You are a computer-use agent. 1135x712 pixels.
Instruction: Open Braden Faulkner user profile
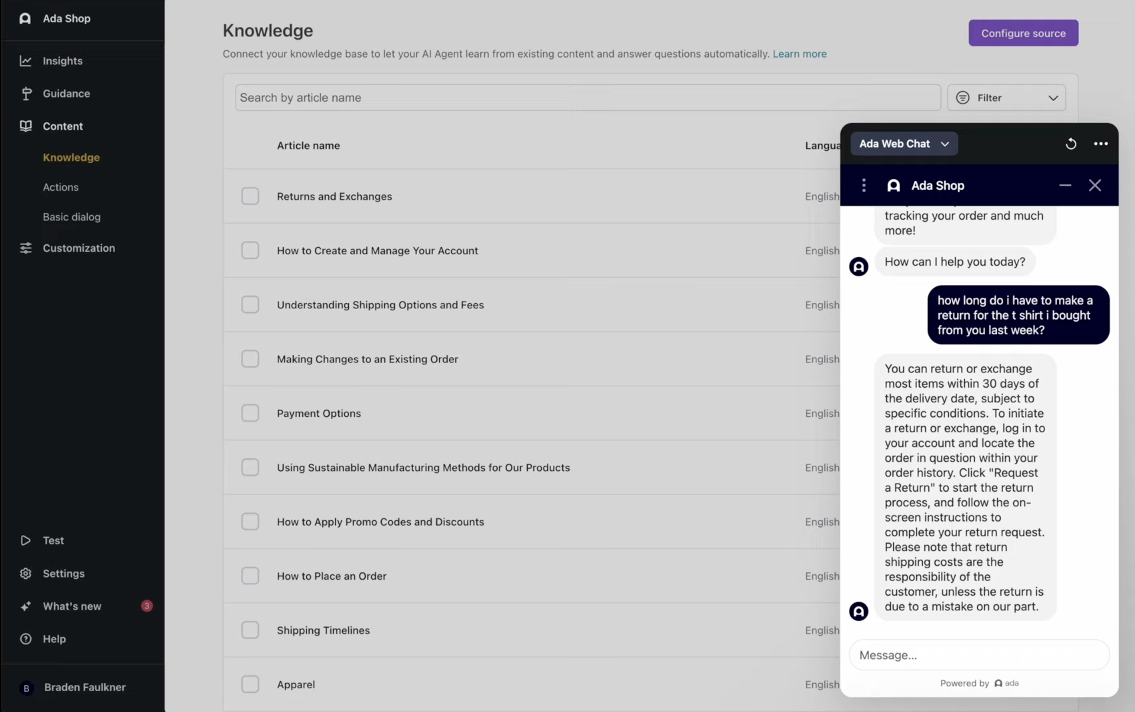85,687
